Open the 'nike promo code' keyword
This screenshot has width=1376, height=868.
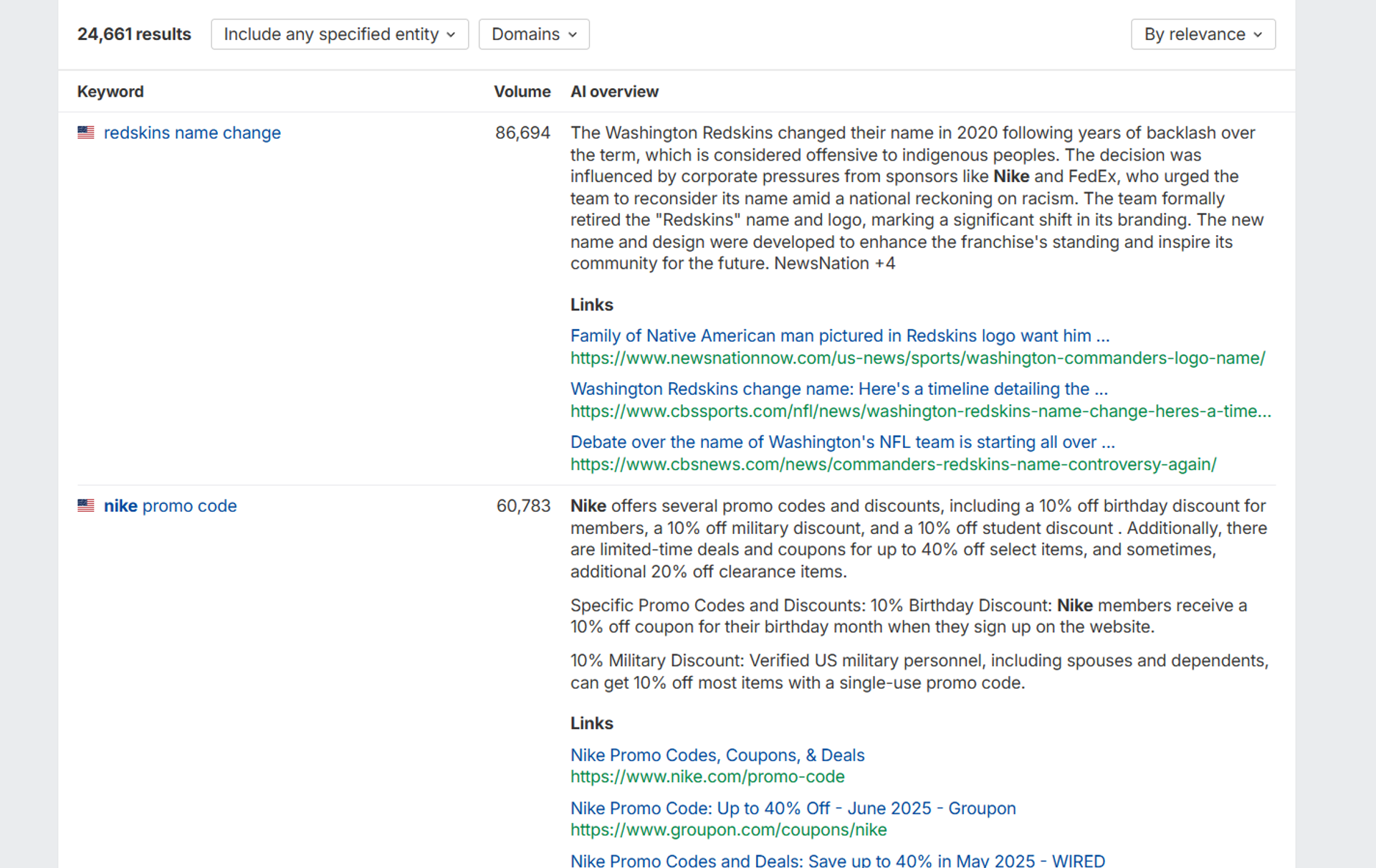point(170,506)
